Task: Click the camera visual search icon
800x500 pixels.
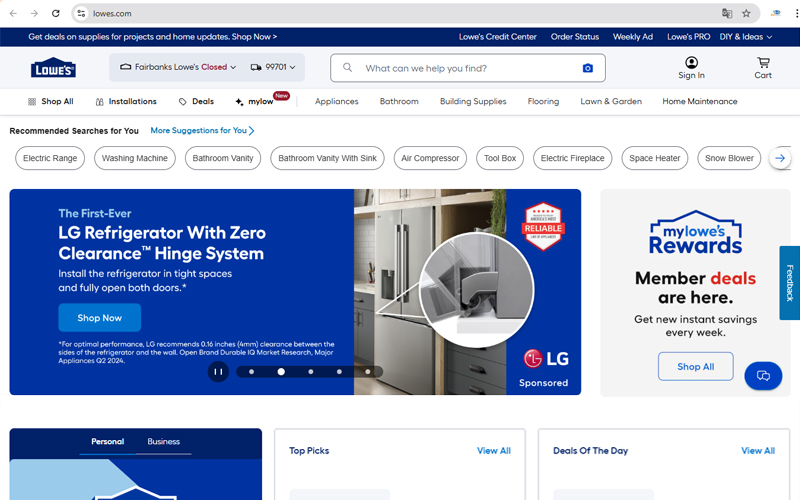Action: point(588,68)
